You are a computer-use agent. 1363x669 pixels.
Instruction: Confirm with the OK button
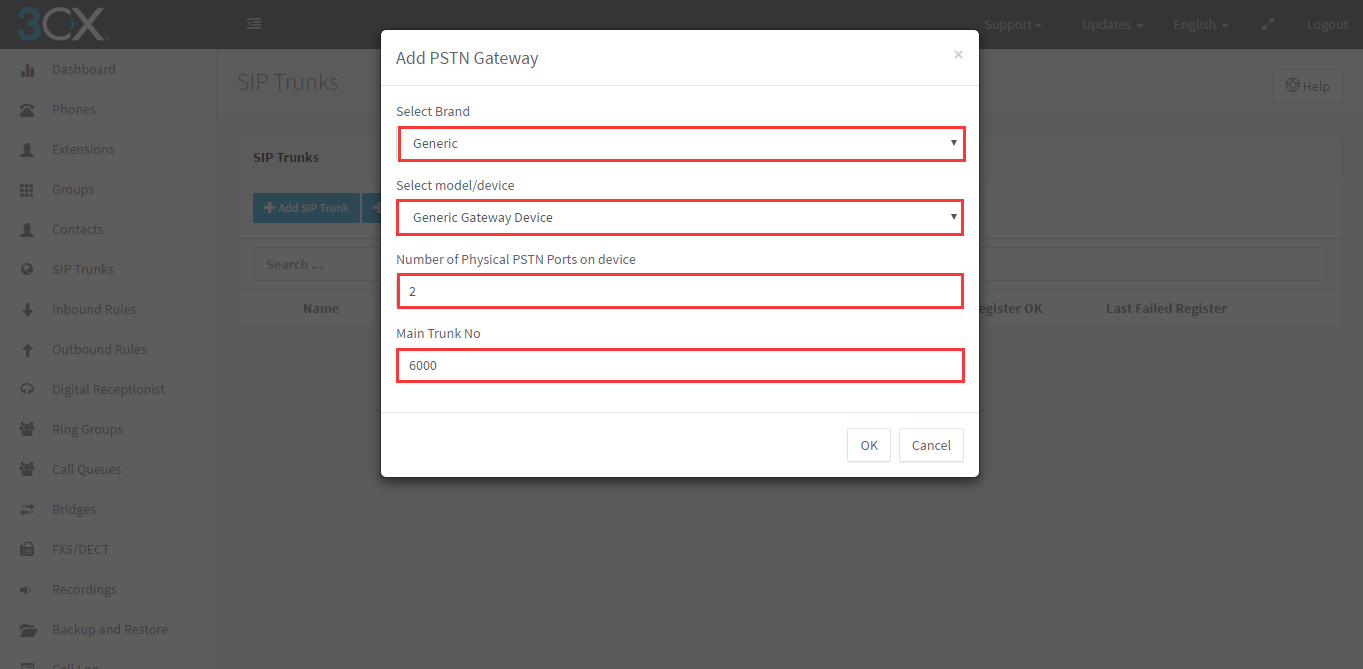(869, 445)
